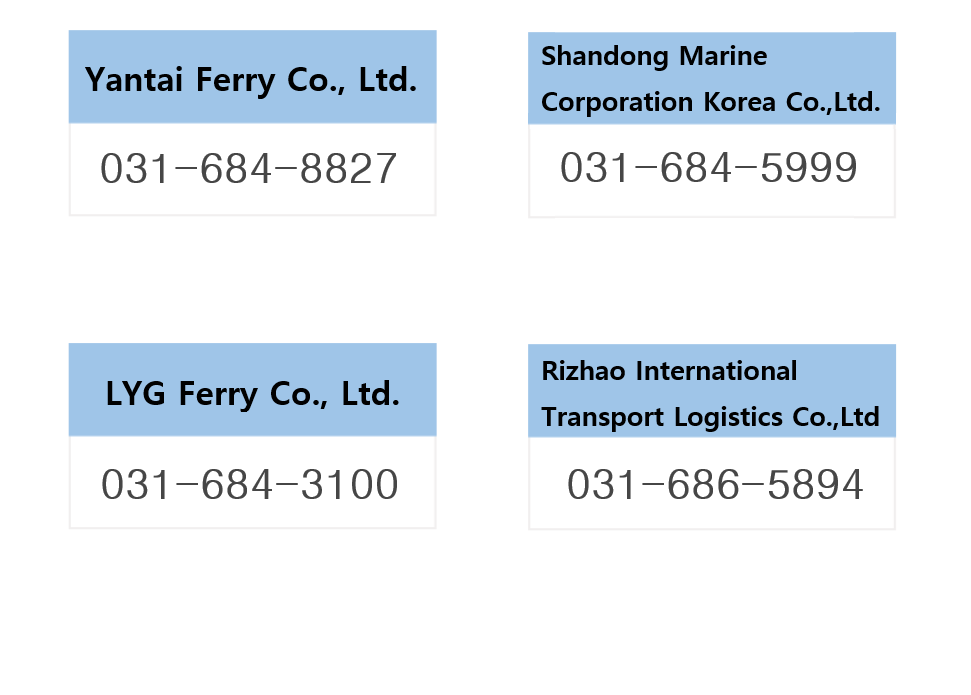Image resolution: width=971 pixels, height=695 pixels.
Task: Click the LYG Ferry Co., Ltd. header
Action: tap(252, 393)
